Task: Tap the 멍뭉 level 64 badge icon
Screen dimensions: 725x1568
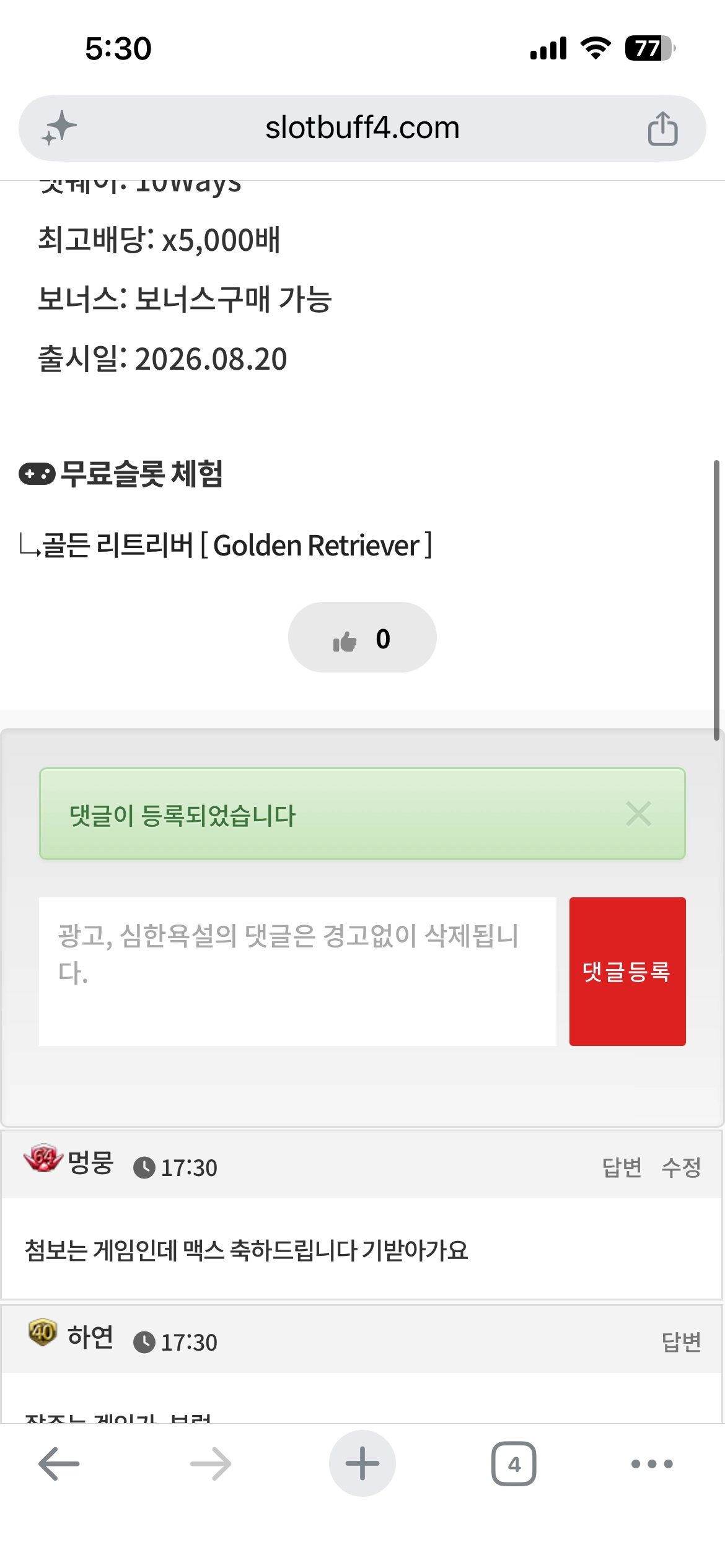Action: tap(43, 1159)
